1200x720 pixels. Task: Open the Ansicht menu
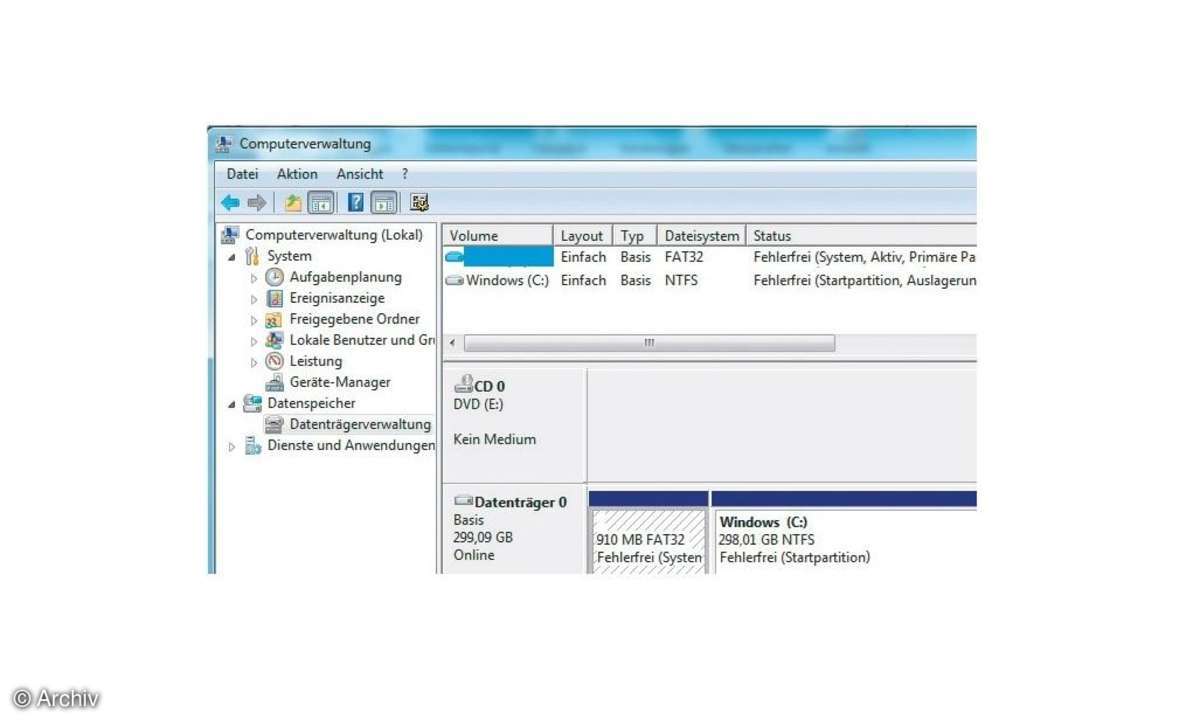360,174
